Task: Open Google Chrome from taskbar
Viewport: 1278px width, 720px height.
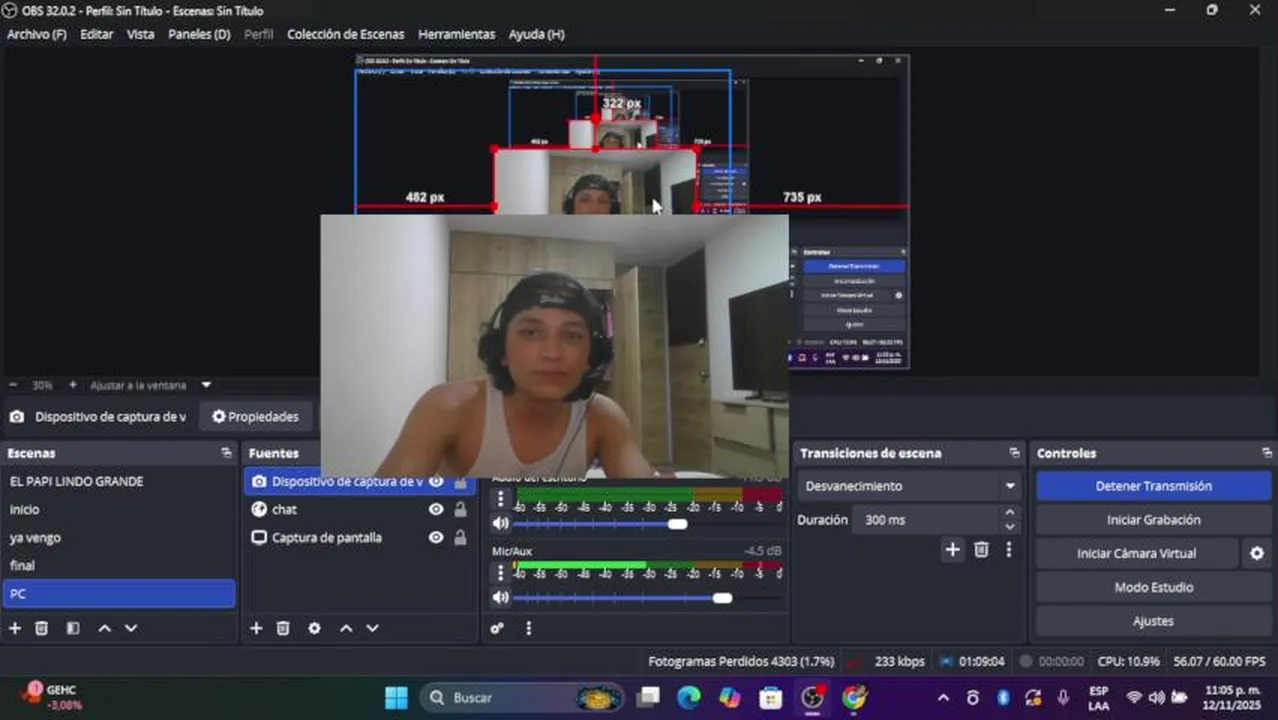Action: pyautogui.click(x=854, y=697)
